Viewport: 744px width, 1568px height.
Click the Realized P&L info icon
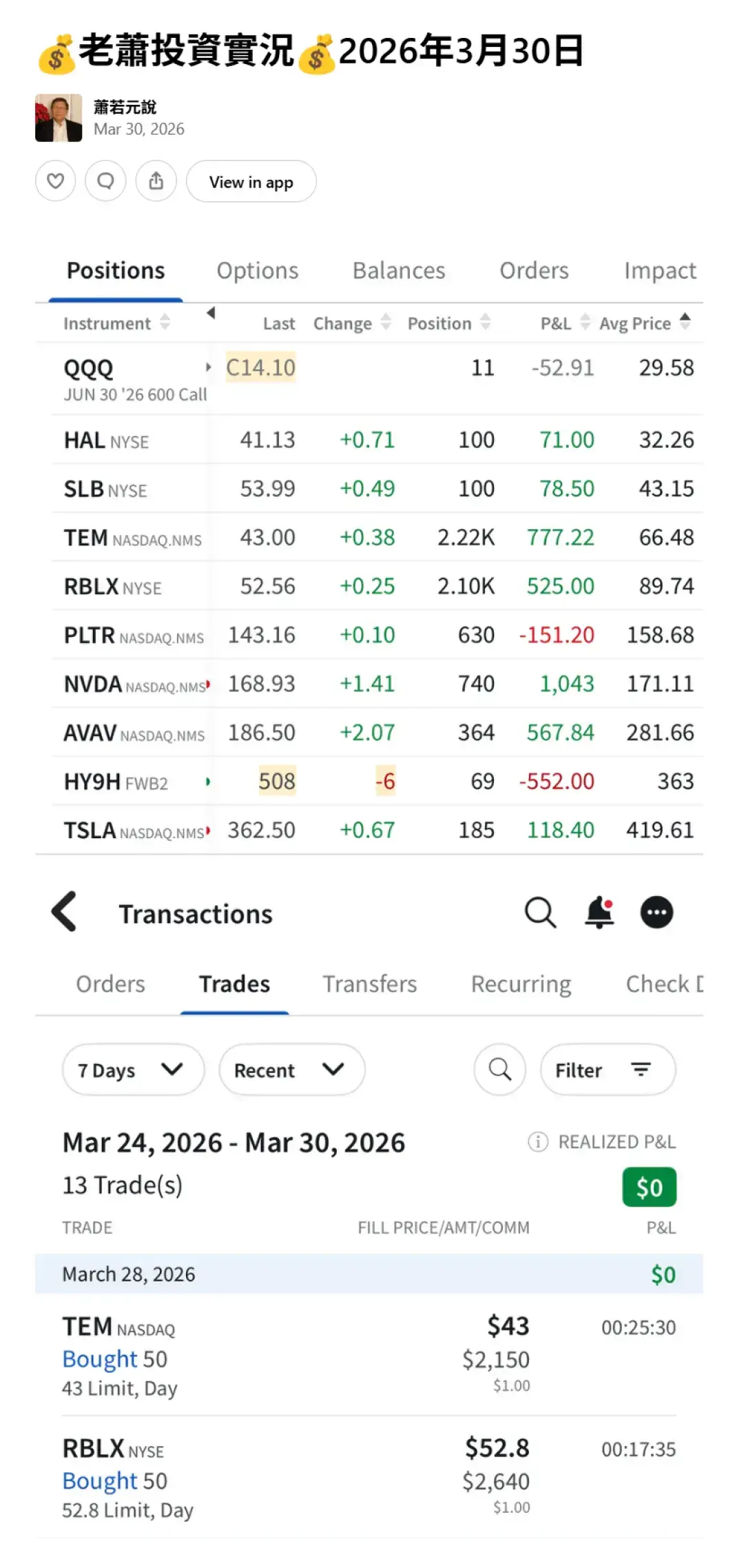tap(537, 1142)
